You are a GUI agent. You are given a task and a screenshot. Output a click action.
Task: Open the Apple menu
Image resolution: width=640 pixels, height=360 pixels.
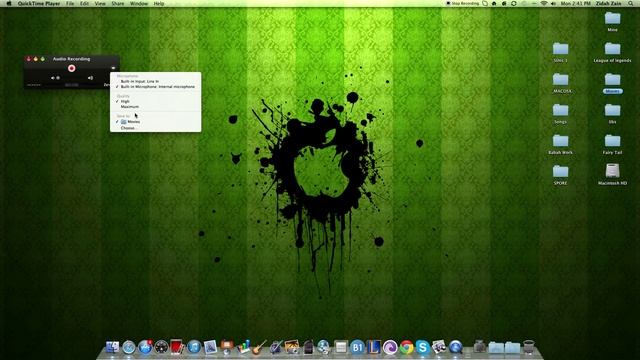click(x=9, y=3)
